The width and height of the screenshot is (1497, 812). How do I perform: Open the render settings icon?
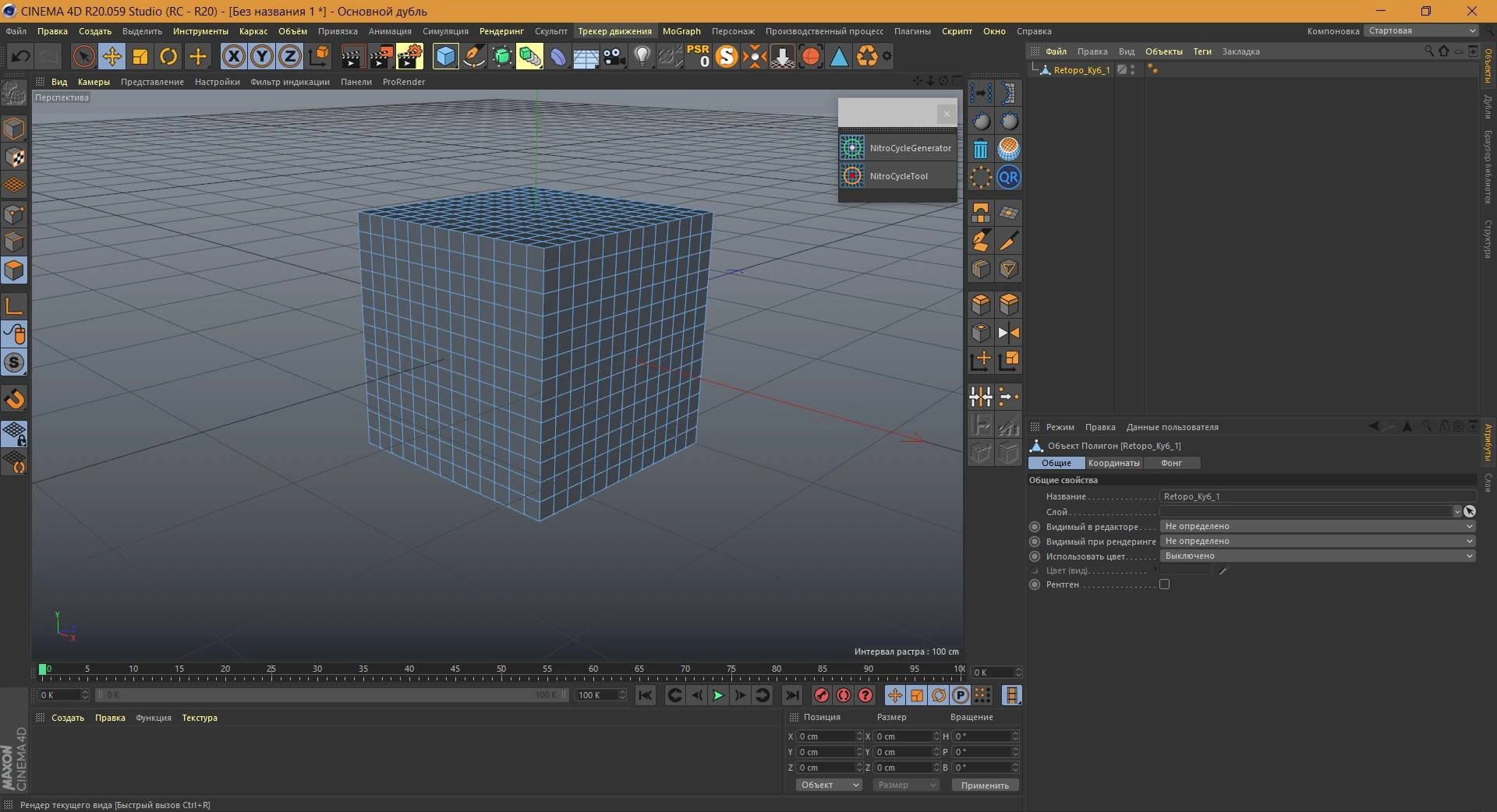pos(409,56)
